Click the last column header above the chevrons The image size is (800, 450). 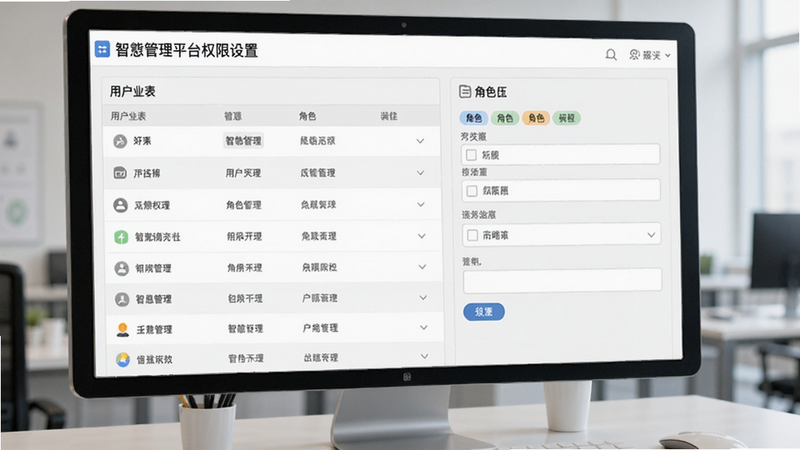(389, 116)
